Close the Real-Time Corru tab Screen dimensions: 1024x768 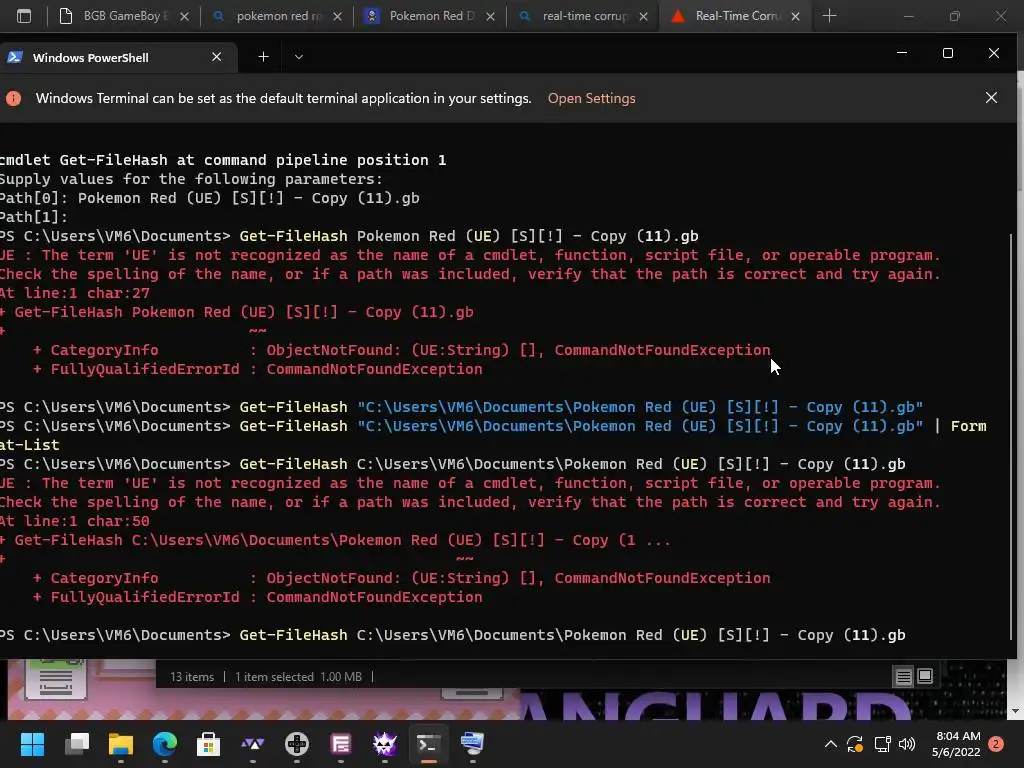click(x=795, y=16)
